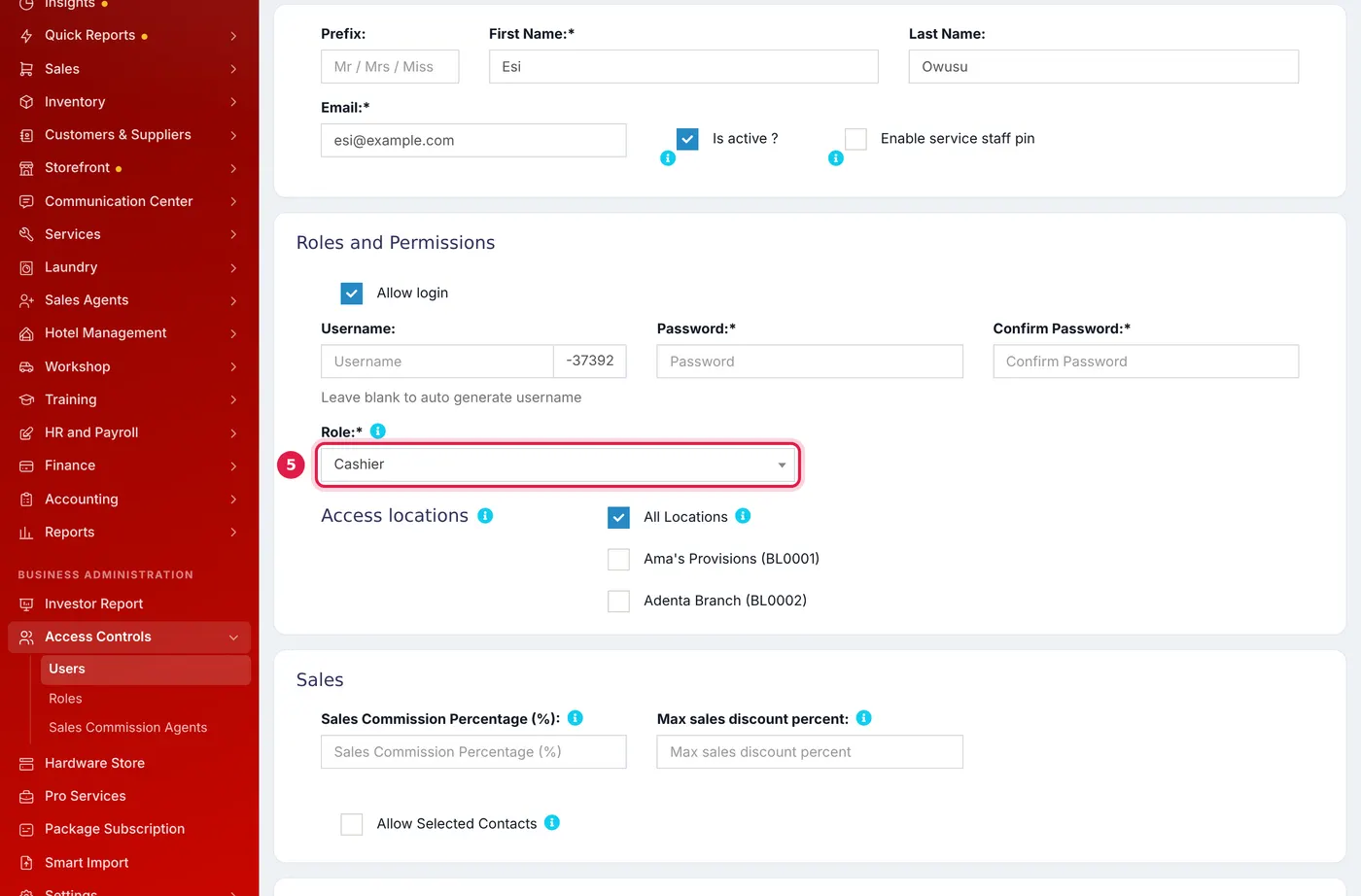Click the Workshop car icon

click(x=26, y=366)
